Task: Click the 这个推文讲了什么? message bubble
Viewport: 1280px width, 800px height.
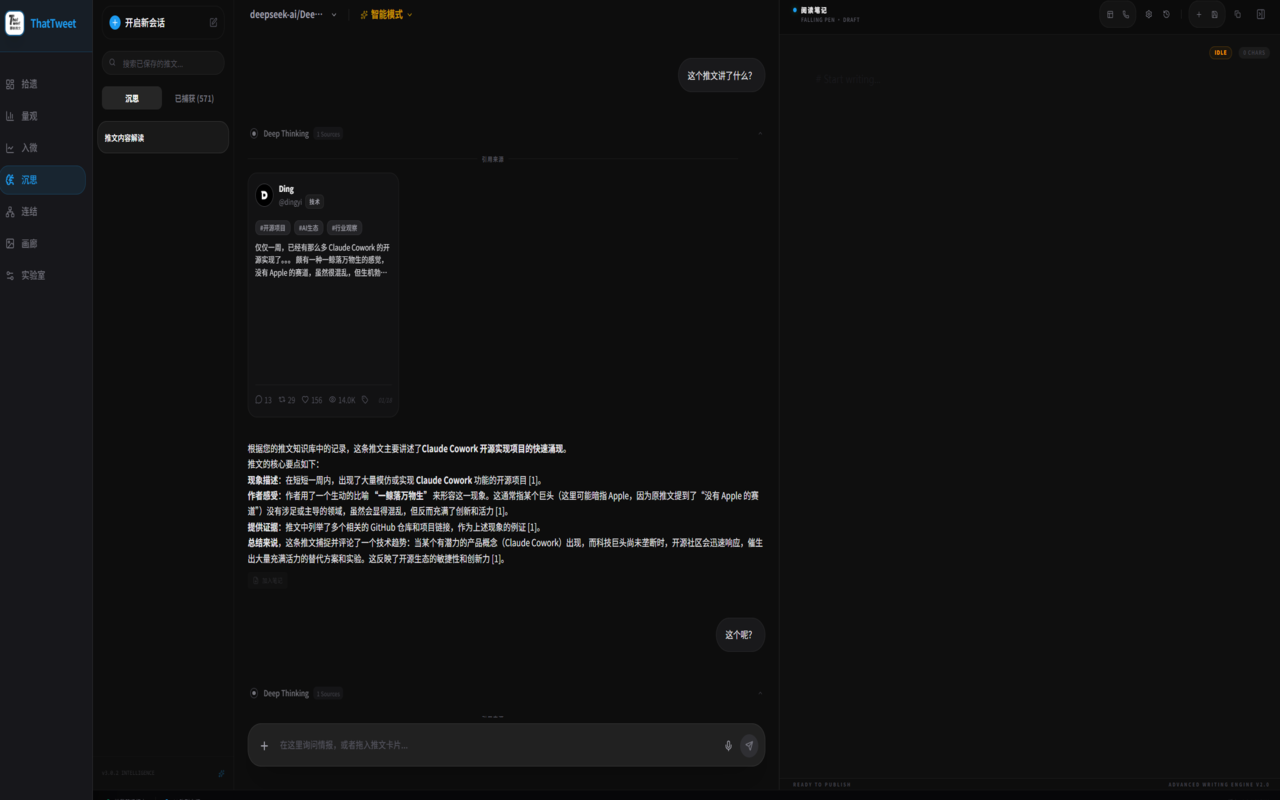Action: pos(721,75)
